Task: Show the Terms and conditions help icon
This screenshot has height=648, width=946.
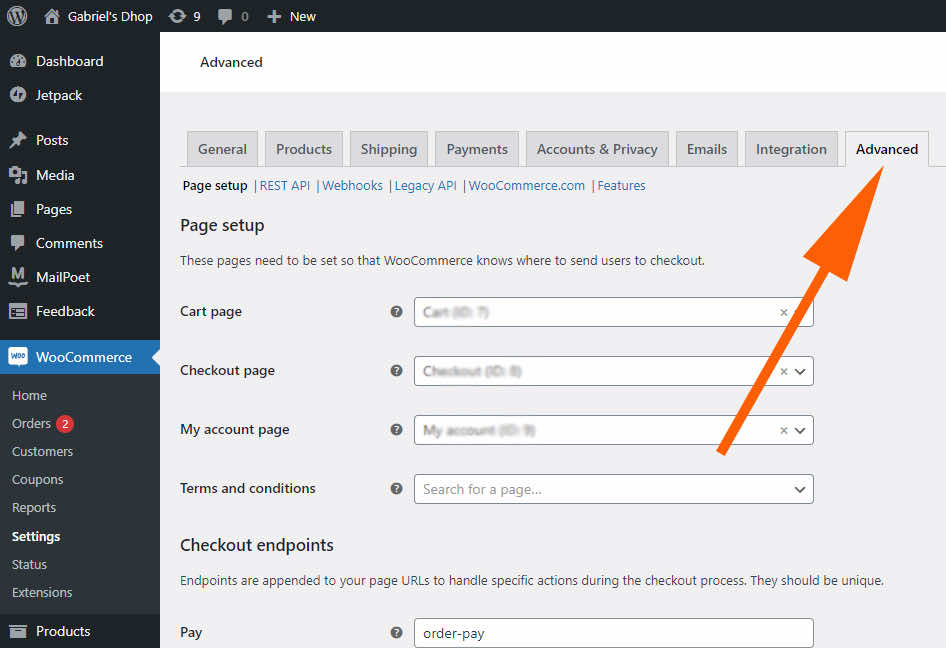Action: tap(396, 488)
